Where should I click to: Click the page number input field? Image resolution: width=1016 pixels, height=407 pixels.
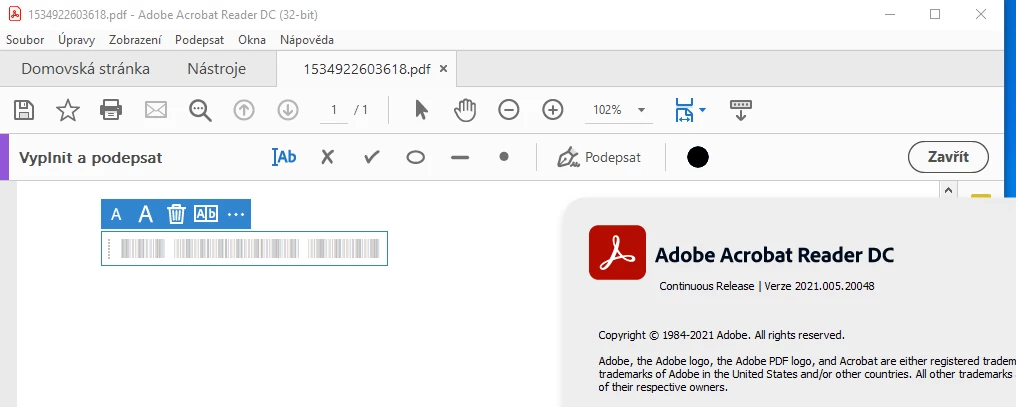[334, 110]
